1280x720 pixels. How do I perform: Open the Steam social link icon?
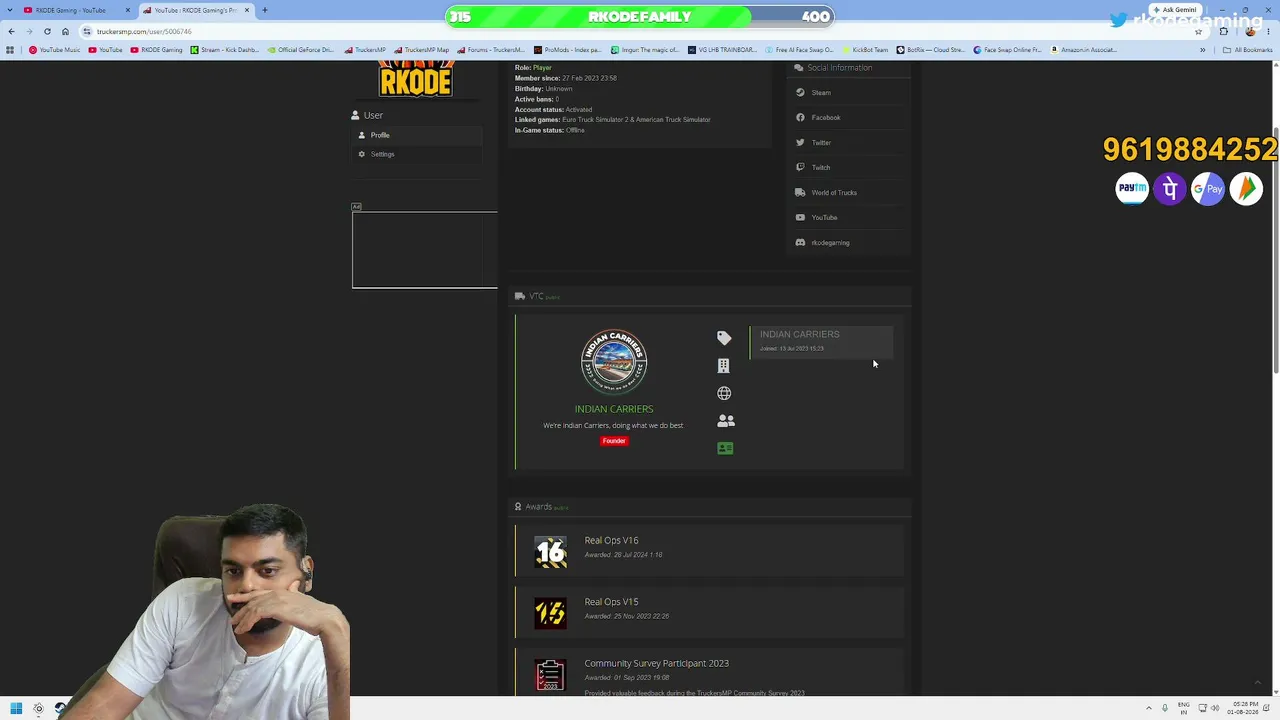800,93
